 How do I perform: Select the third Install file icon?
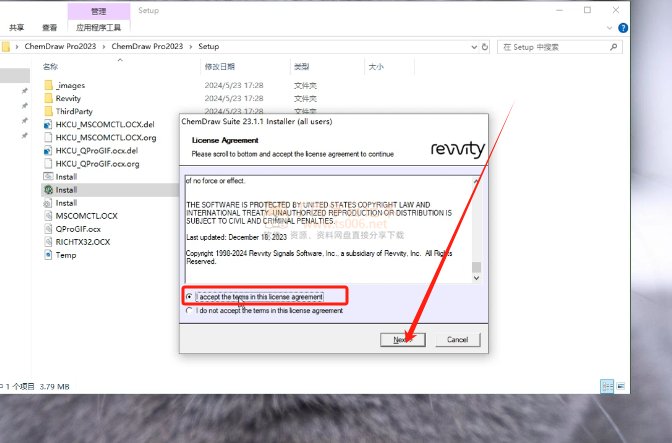pyautogui.click(x=48, y=203)
